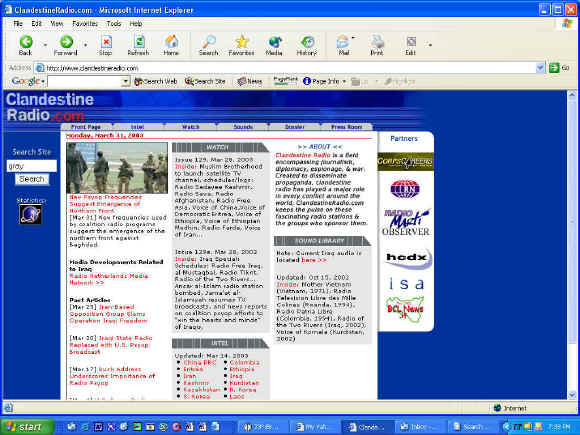Open the address bar dropdown arrow
The height and width of the screenshot is (435, 580).
tap(540, 68)
